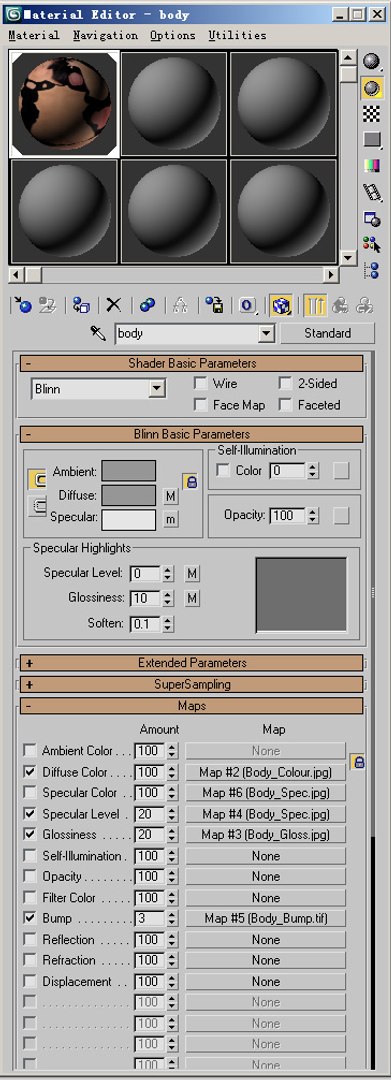Collapse the Maps rollout

click(191, 706)
